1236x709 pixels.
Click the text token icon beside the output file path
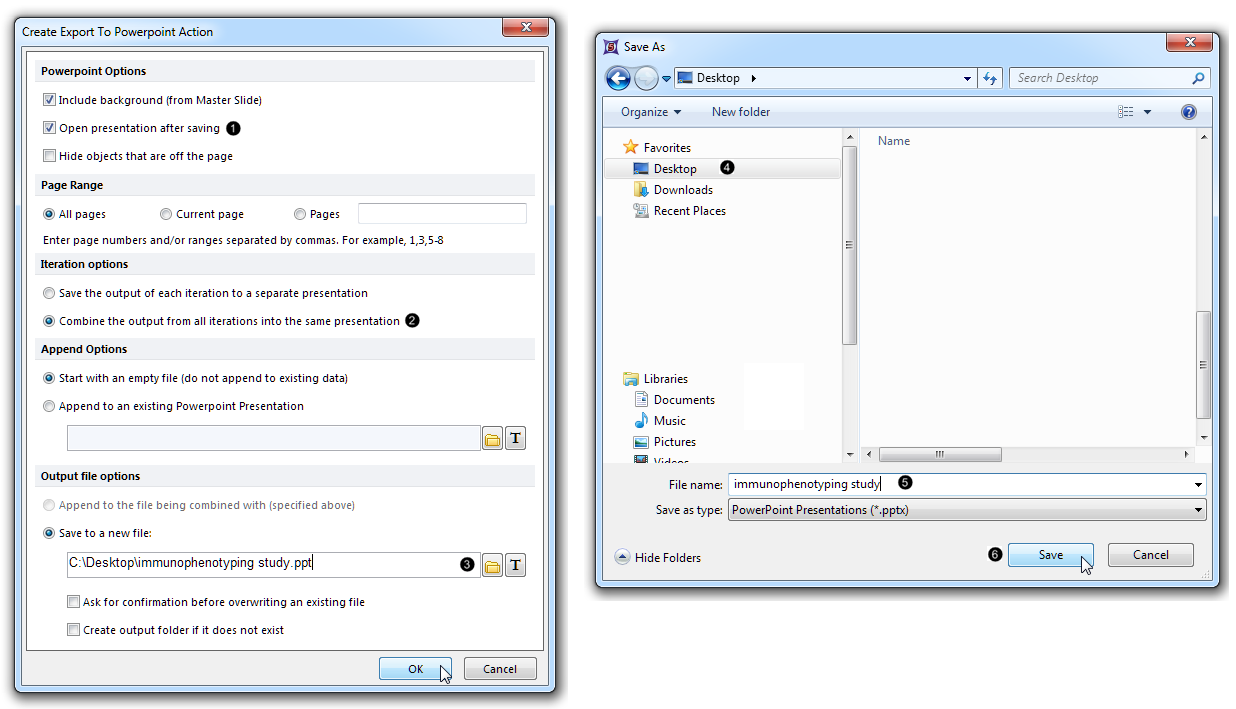pyautogui.click(x=515, y=566)
